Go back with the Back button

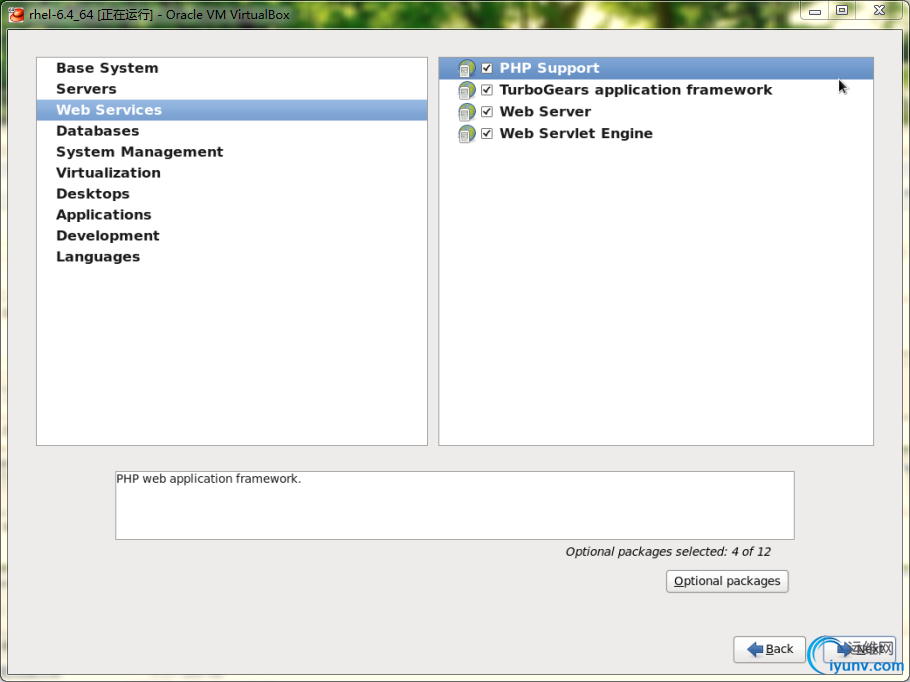coord(770,649)
